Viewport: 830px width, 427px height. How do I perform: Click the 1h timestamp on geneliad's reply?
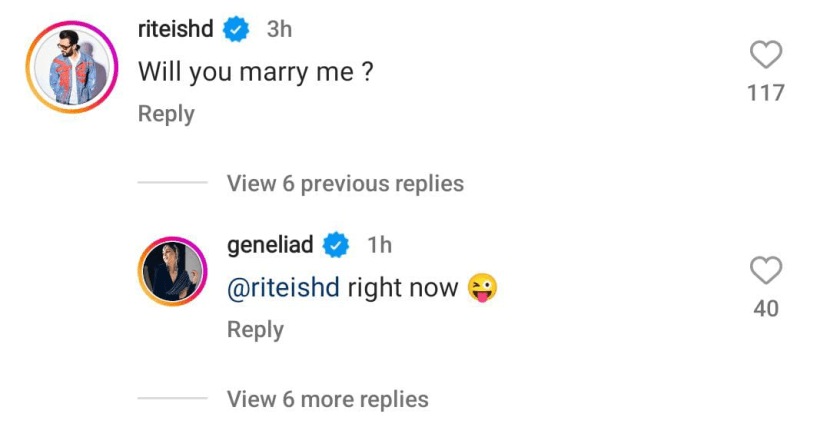point(380,244)
